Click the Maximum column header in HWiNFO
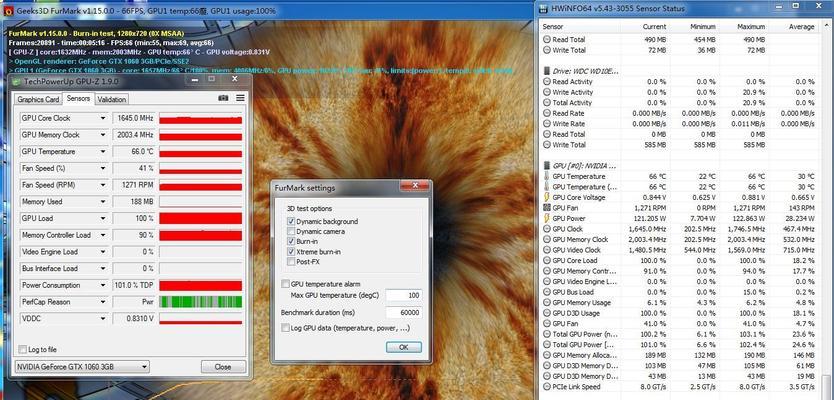Image resolution: width=834 pixels, height=400 pixels. pos(751,27)
